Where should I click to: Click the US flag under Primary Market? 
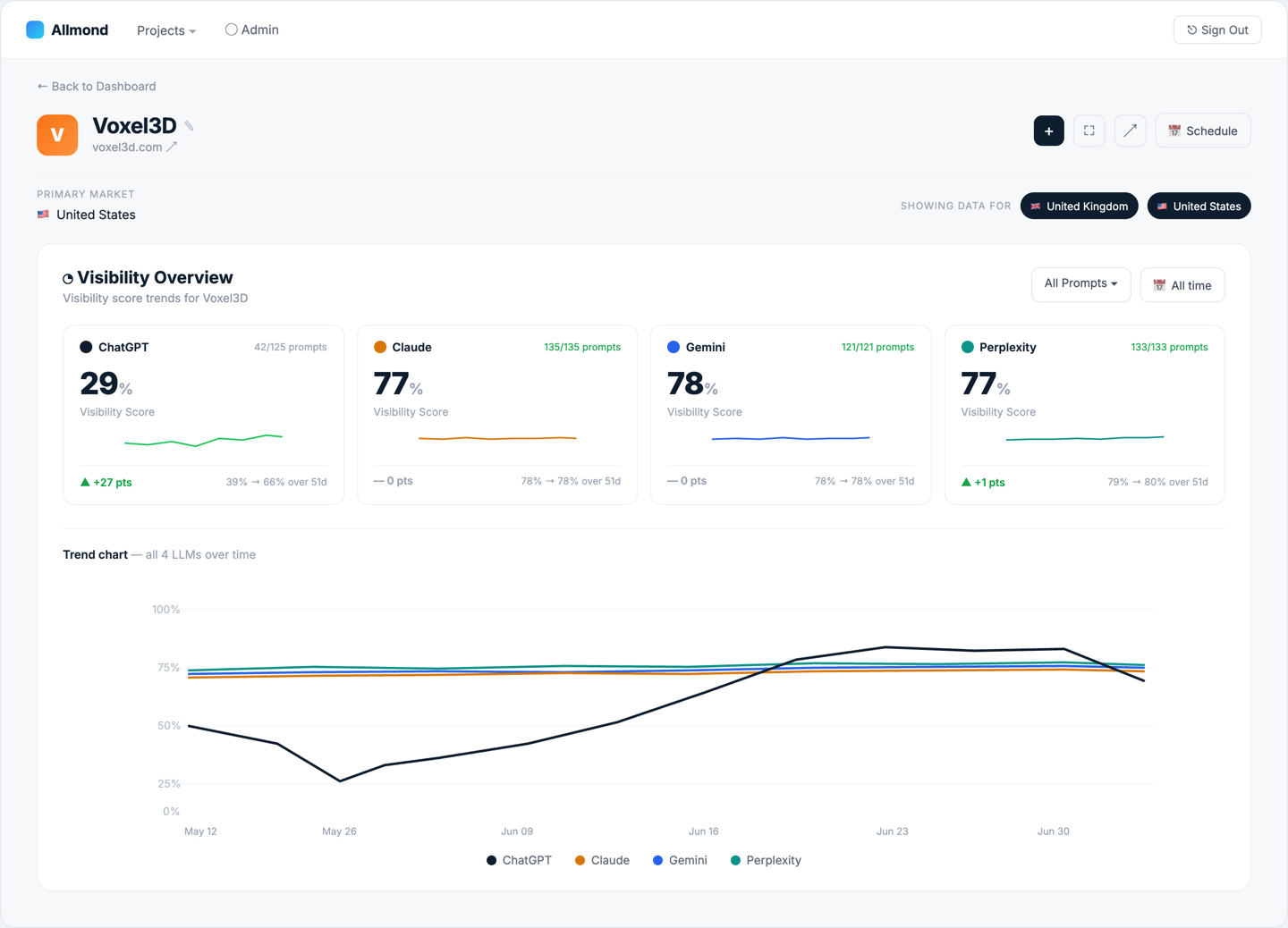43,215
